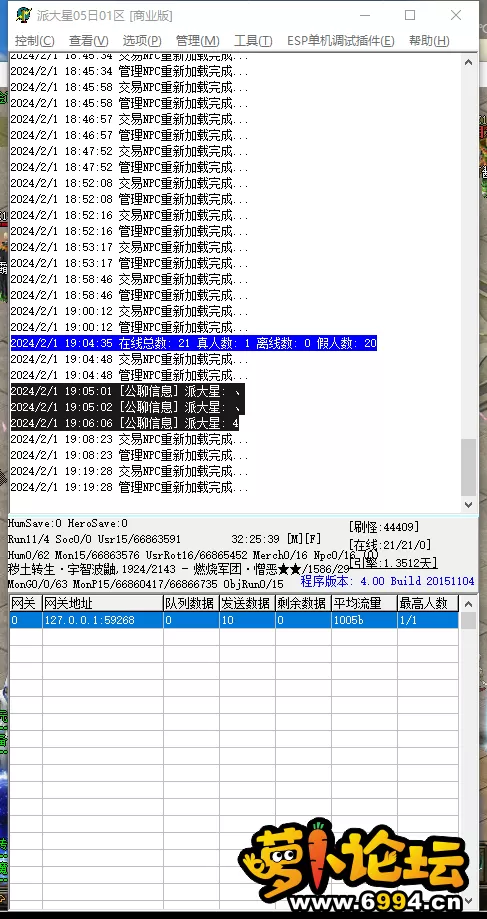
Task: Click the 1/1 最高人数 cell
Action: point(428,620)
